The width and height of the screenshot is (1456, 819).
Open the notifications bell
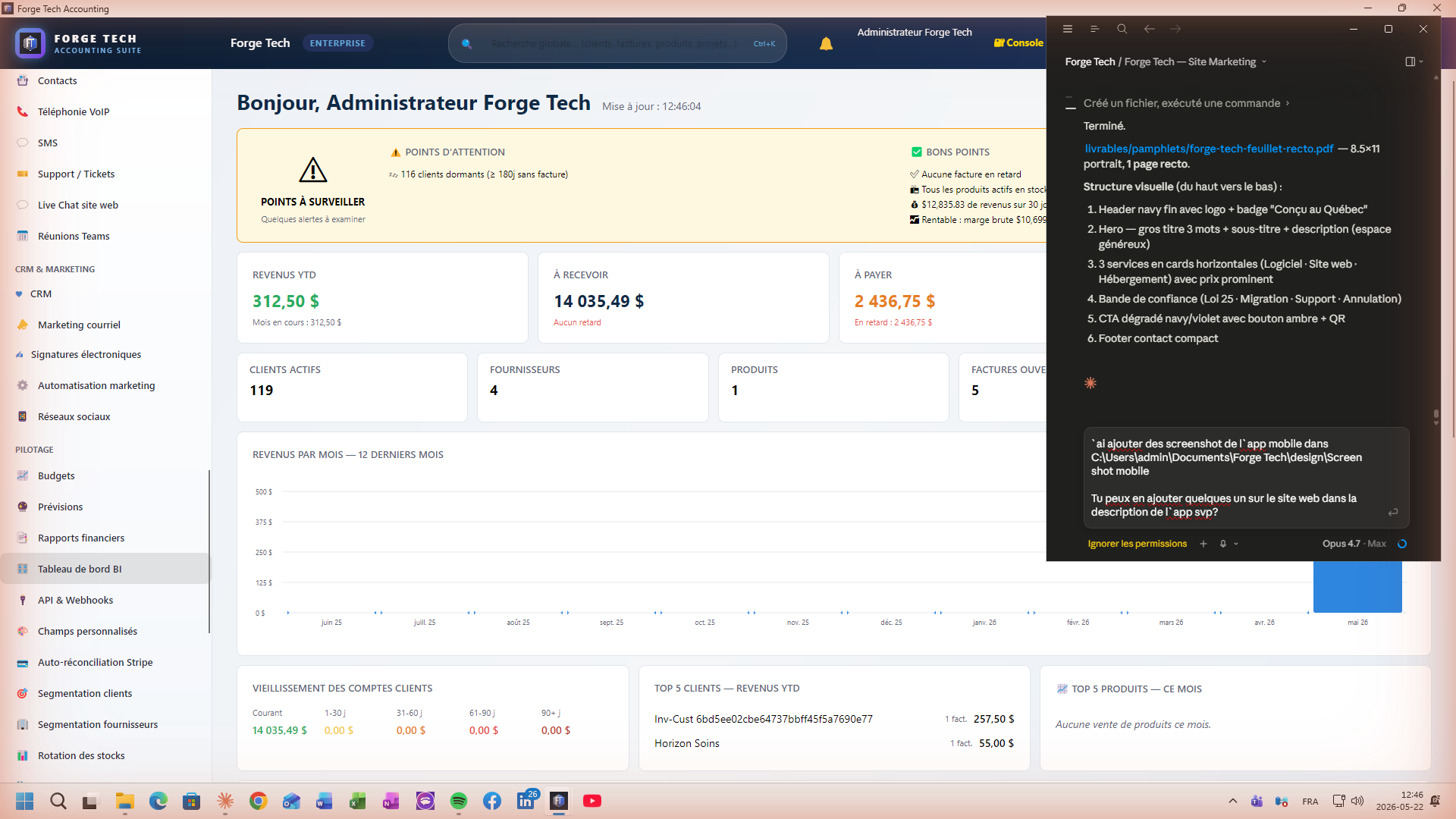coord(826,44)
